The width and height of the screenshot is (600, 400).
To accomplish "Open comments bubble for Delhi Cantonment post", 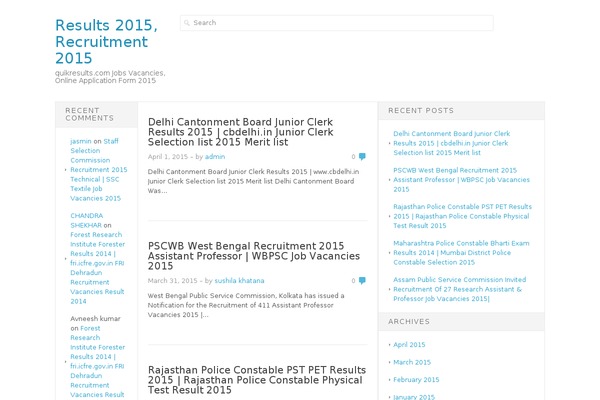I will click(362, 156).
